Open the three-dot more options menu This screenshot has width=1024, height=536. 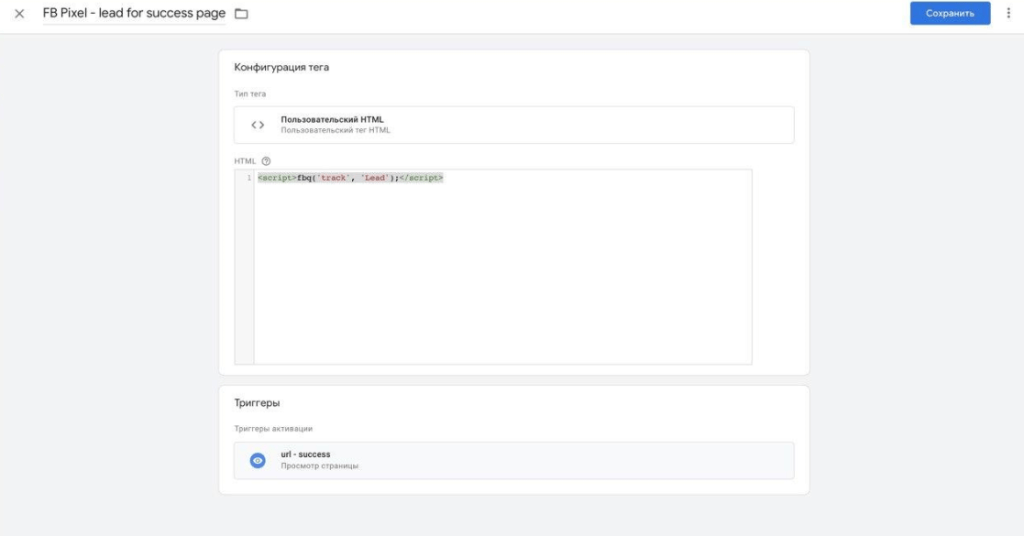tap(1008, 13)
